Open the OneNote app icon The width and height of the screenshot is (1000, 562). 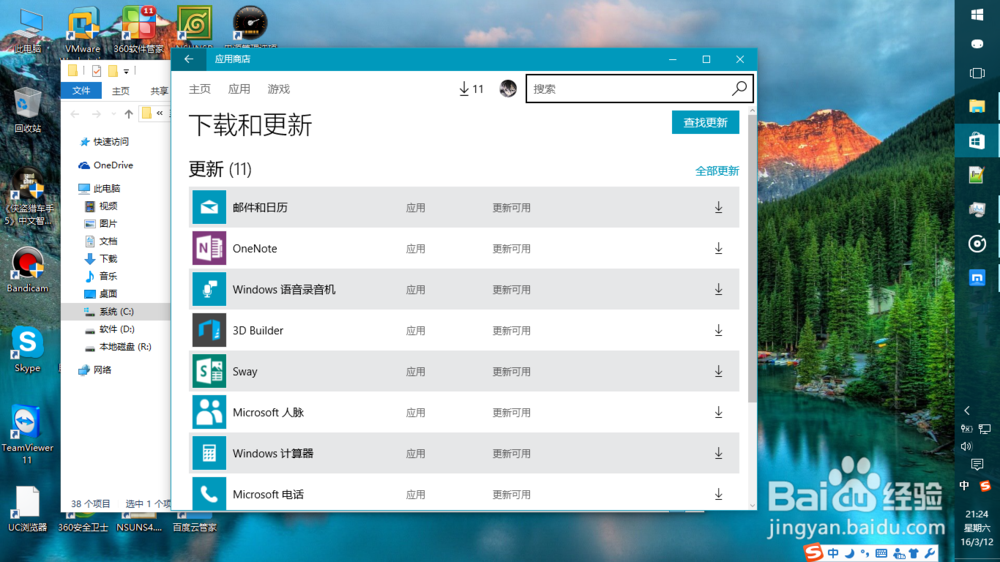(209, 248)
